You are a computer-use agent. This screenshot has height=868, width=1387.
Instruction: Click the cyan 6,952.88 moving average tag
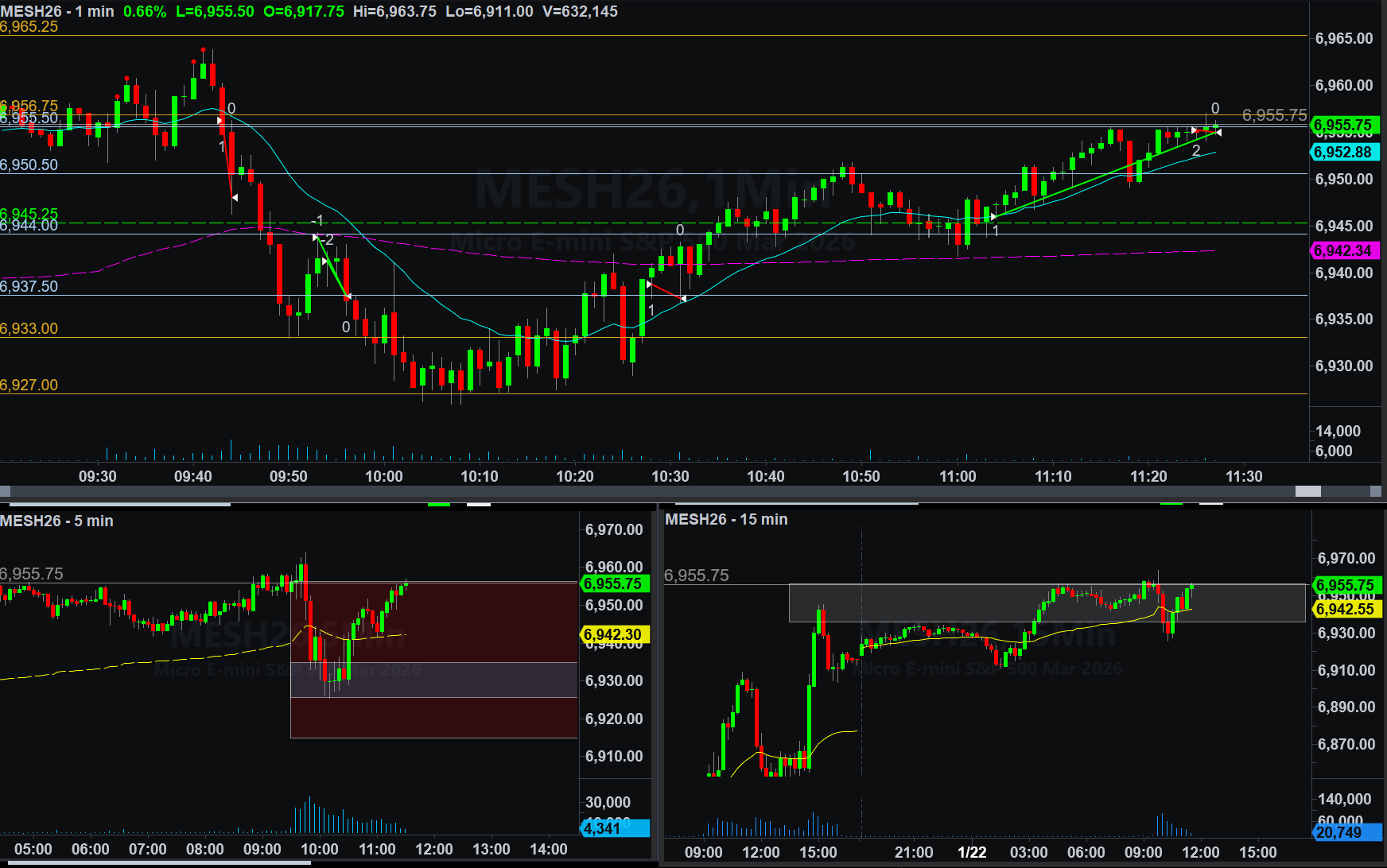click(1343, 152)
